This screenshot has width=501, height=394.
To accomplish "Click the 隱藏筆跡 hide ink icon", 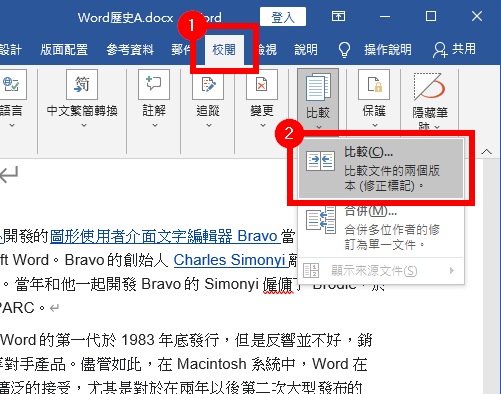I will (x=429, y=87).
